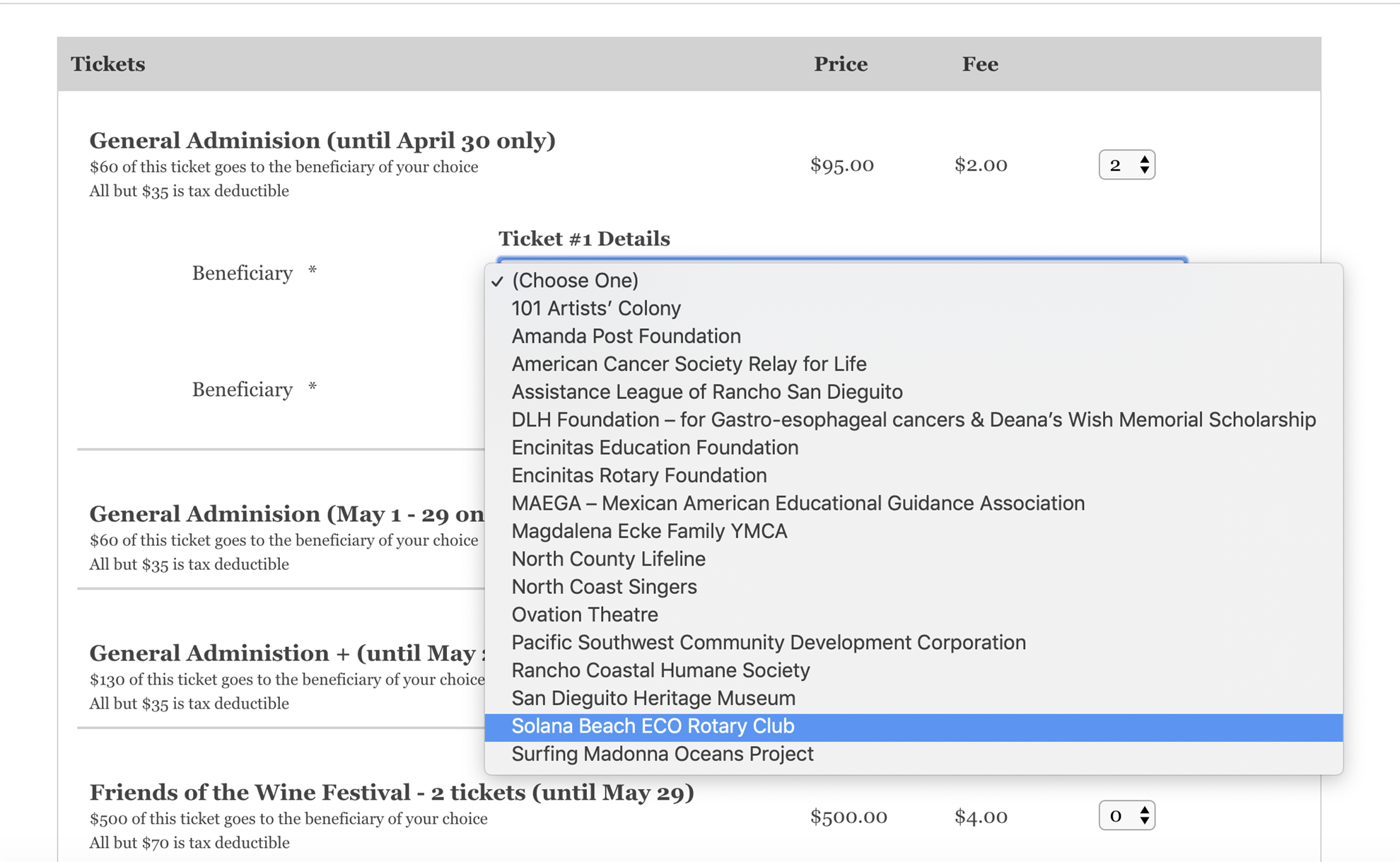
Task: Select Surfing Madonna Oceans Project
Action: pyautogui.click(x=662, y=755)
